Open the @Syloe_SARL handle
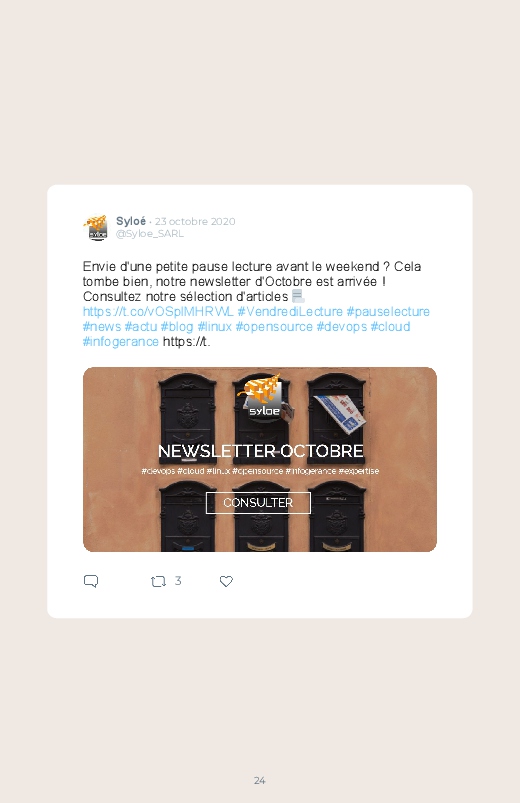This screenshot has height=803, width=520. coord(149,234)
